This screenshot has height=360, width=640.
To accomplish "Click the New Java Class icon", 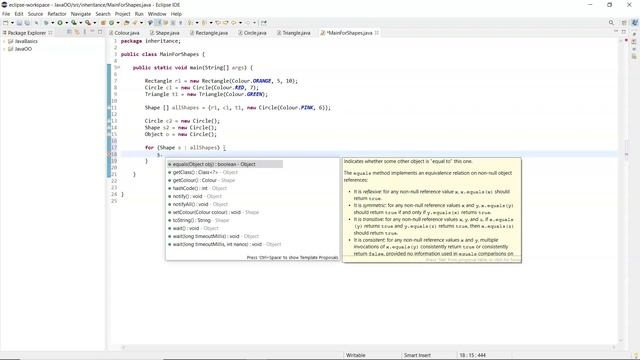I will [x=111, y=23].
